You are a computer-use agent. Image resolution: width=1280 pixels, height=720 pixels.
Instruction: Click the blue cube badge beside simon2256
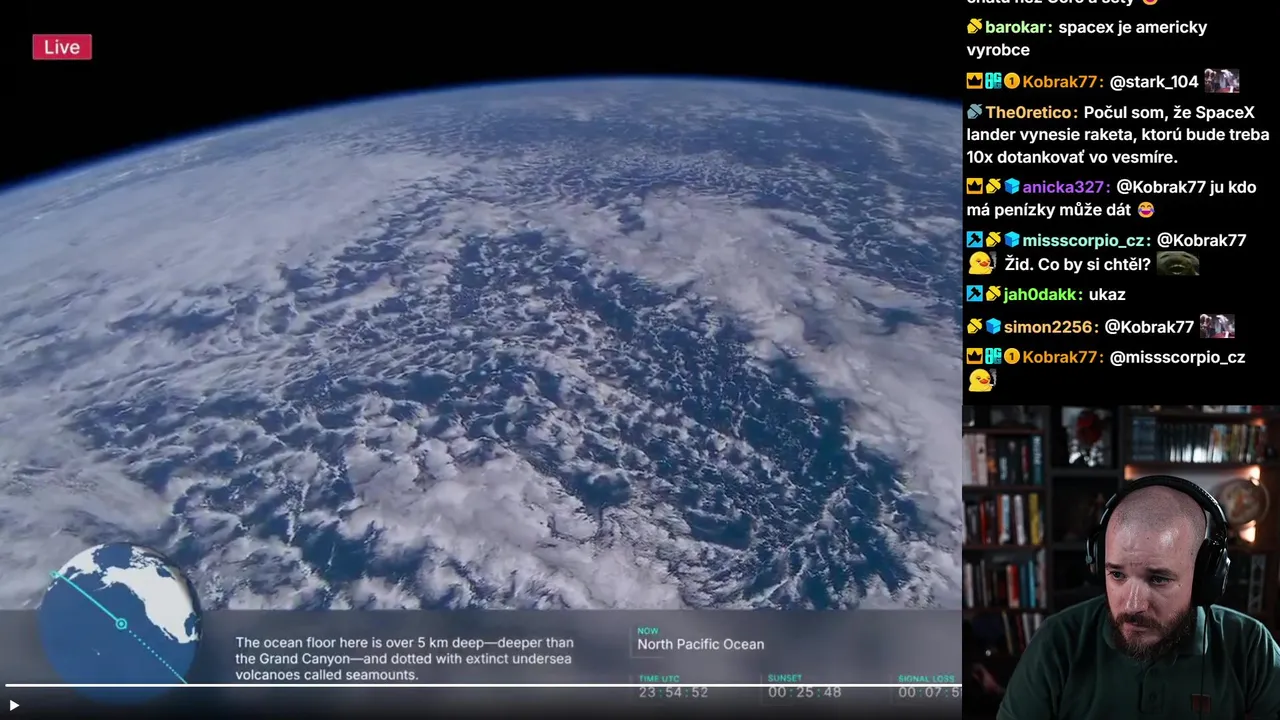tap(993, 327)
